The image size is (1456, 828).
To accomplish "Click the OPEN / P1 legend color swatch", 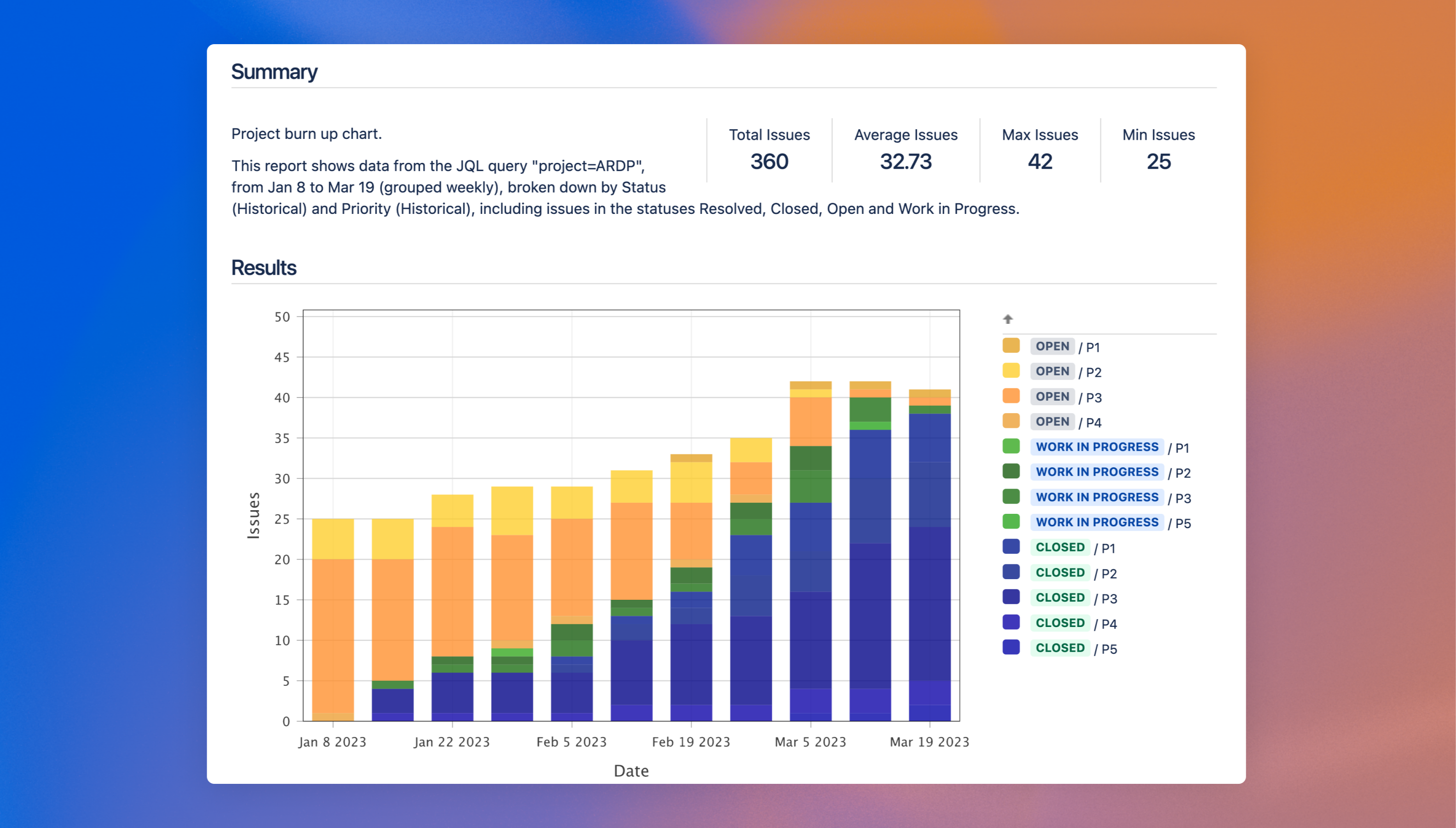I will tap(1011, 346).
